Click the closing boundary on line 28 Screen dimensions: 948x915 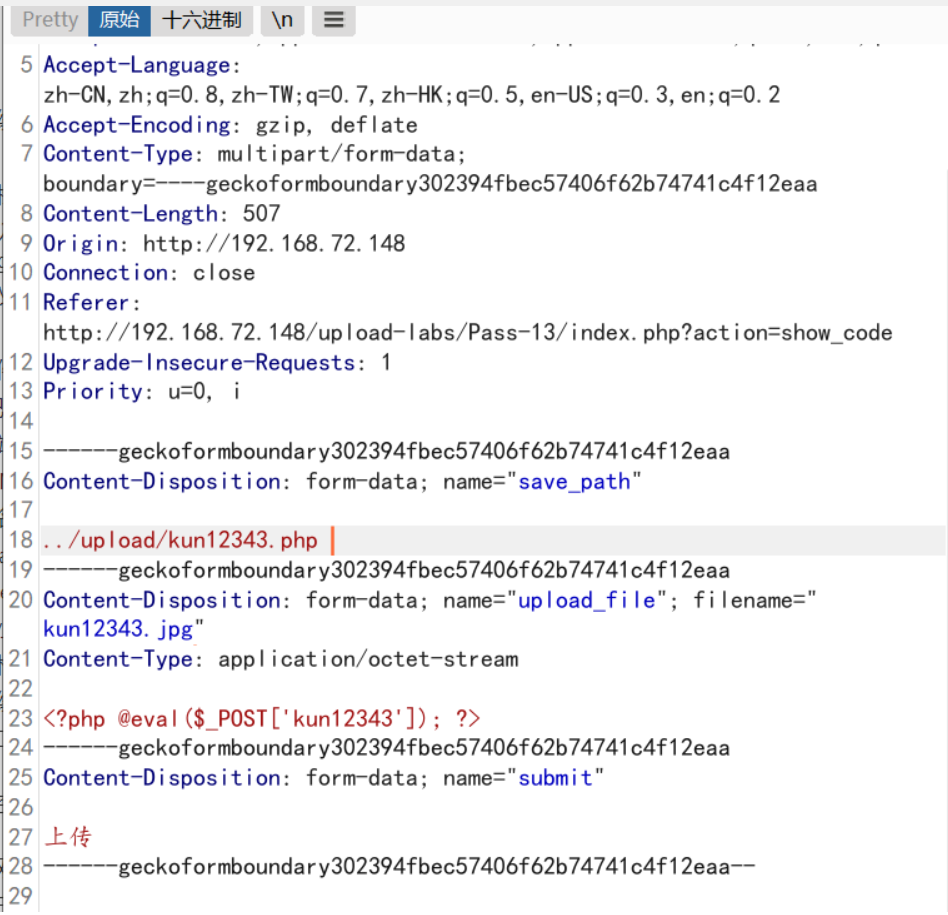tap(399, 867)
